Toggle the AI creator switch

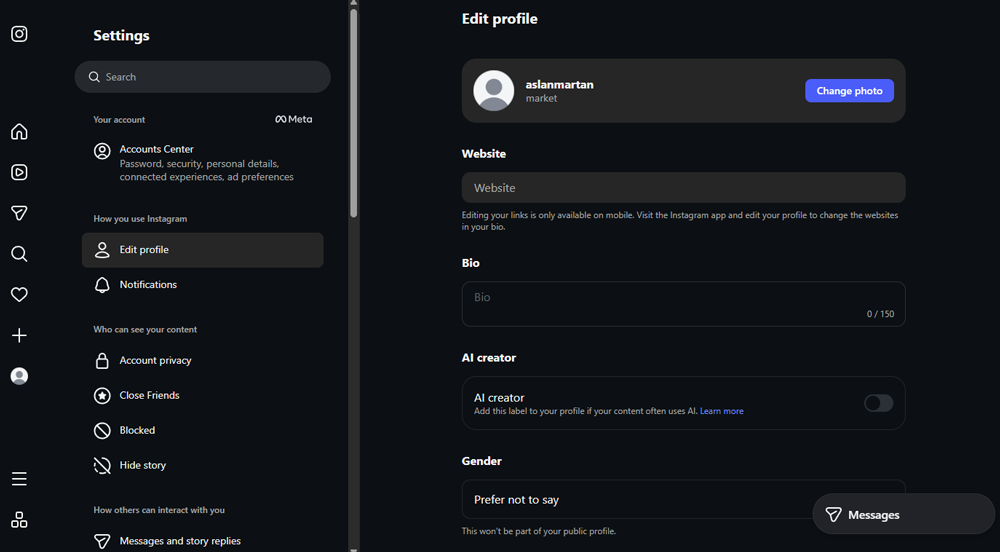[878, 403]
